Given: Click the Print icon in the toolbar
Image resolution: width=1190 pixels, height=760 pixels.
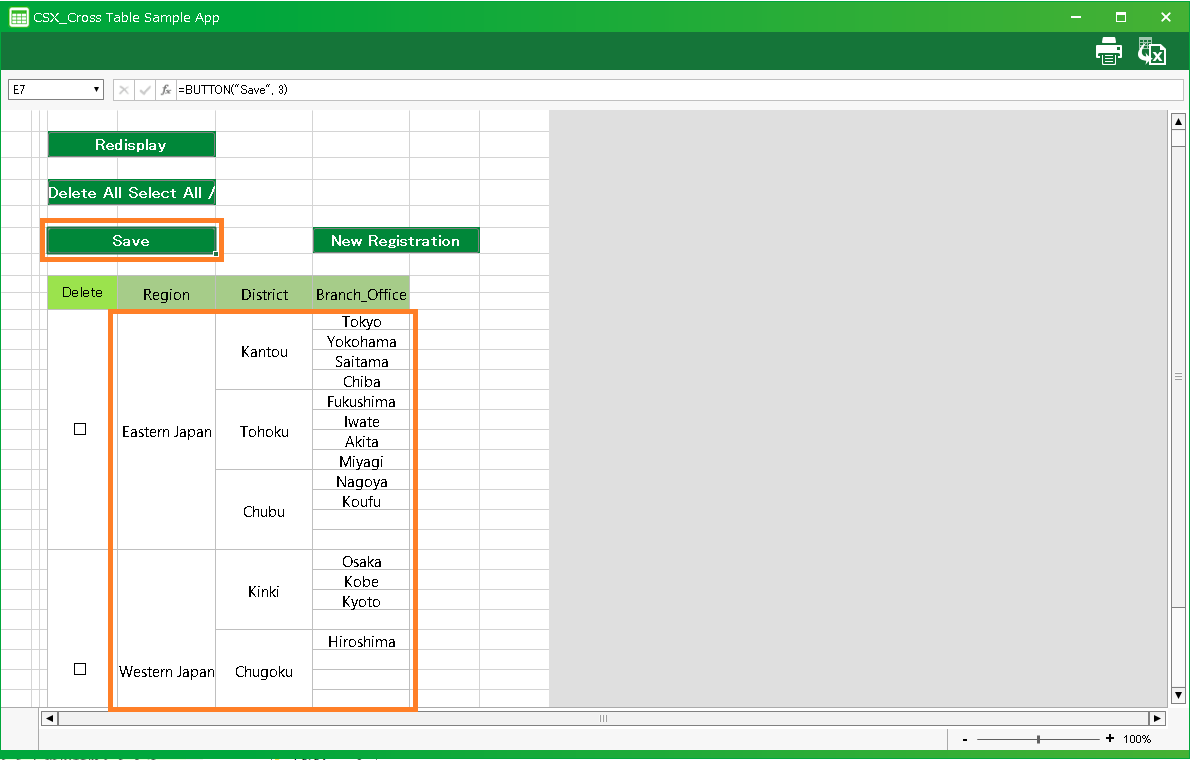Looking at the screenshot, I should (1108, 52).
